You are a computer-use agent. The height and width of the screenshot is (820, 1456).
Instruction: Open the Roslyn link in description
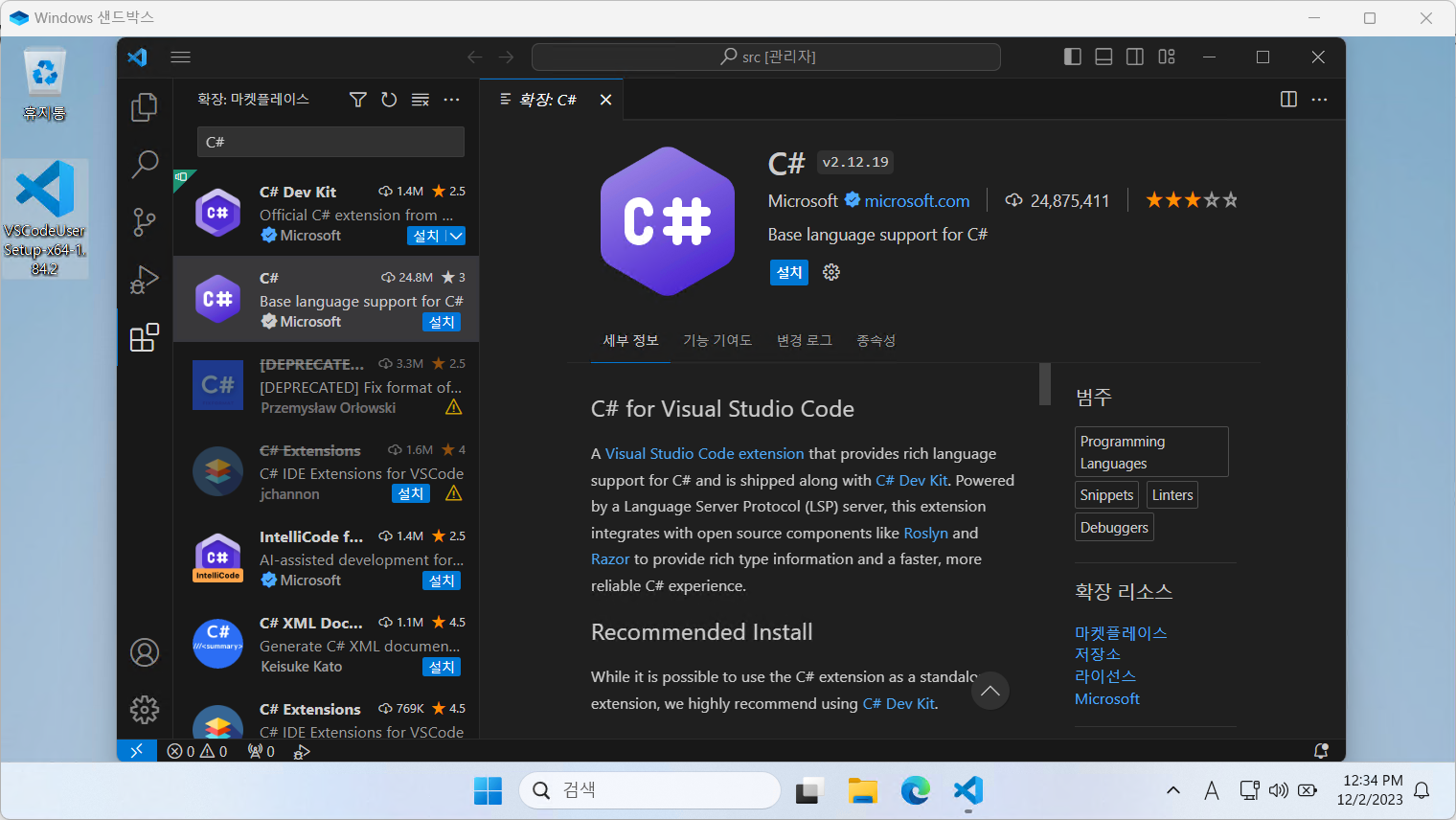pos(925,533)
